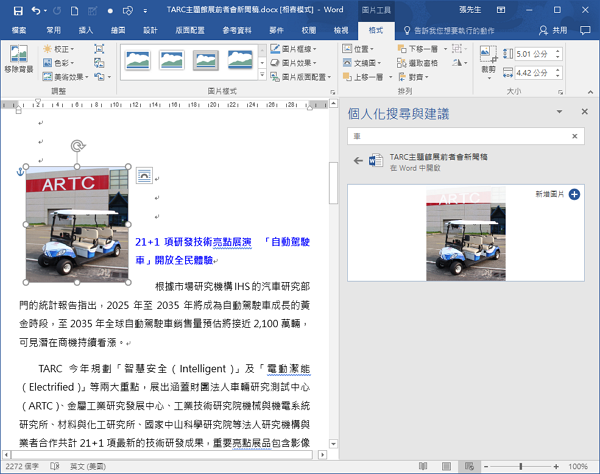Apply the first picture style thumbnail
This screenshot has height=474, width=600.
[x=138, y=60]
